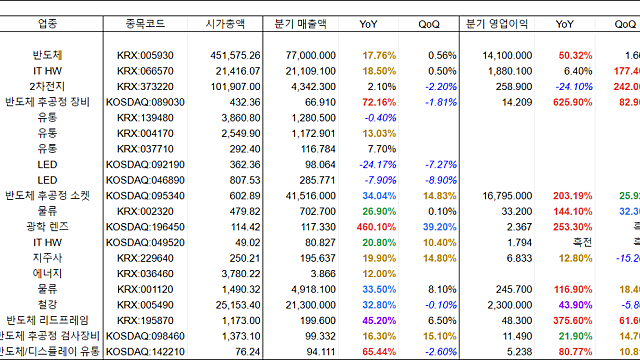Select the KRX:066570 stock code cell
The width and height of the screenshot is (640, 360).
(145, 71)
